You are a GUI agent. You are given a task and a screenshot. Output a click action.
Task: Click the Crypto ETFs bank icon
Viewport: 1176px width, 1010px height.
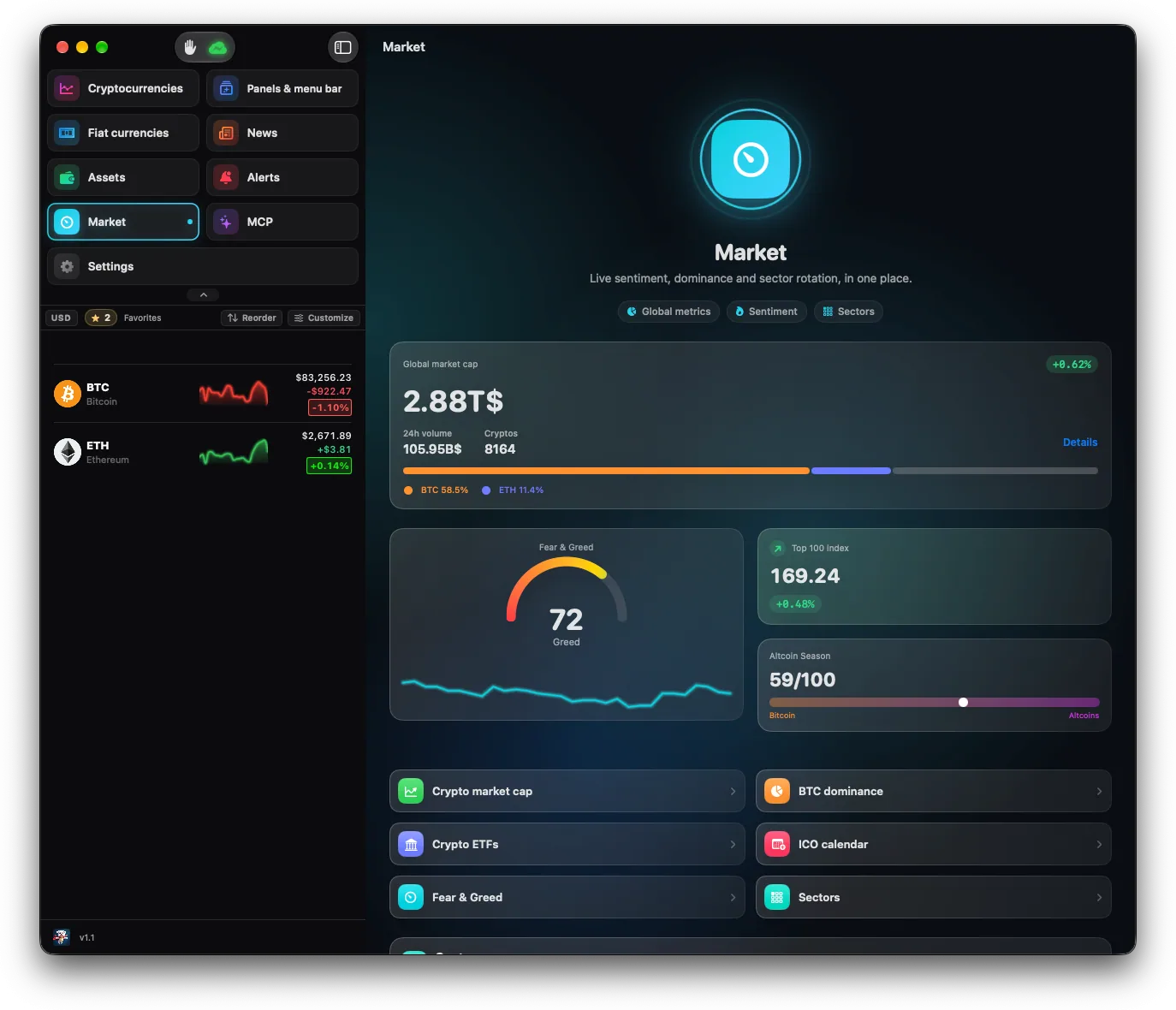(411, 844)
